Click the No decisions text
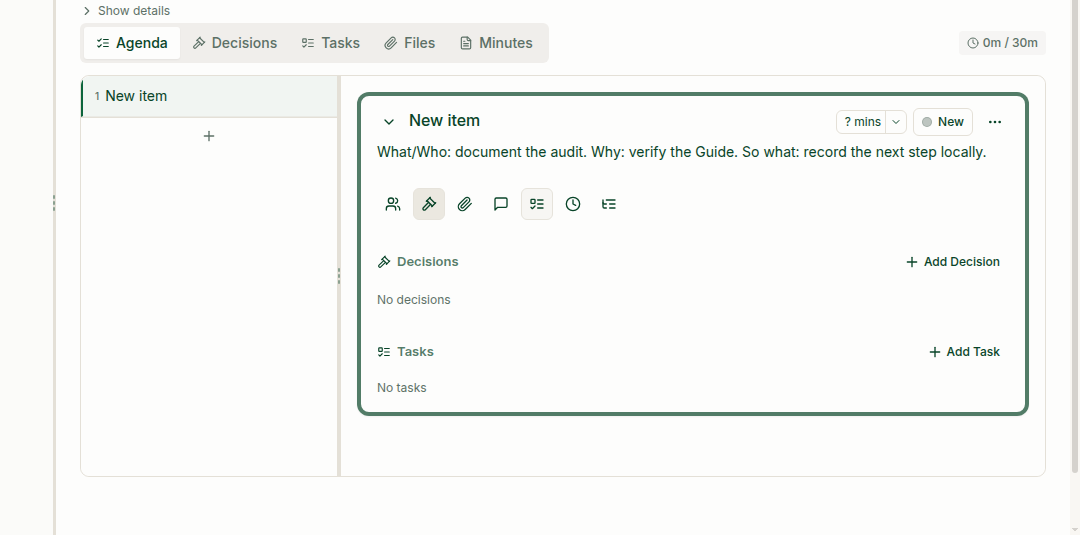Viewport: 1080px width, 535px height. tap(414, 300)
